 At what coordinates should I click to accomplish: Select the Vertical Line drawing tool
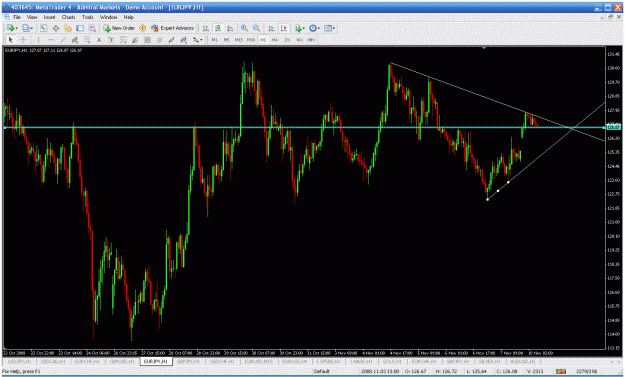pyautogui.click(x=38, y=40)
